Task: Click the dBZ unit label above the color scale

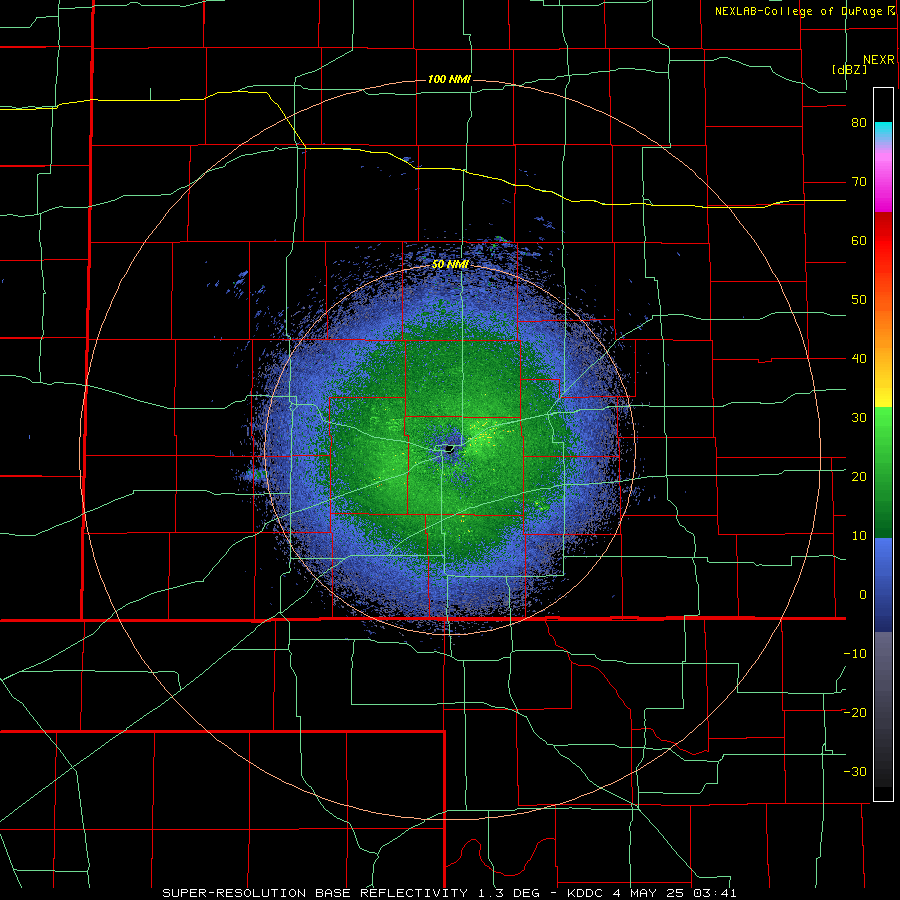Action: [x=849, y=69]
